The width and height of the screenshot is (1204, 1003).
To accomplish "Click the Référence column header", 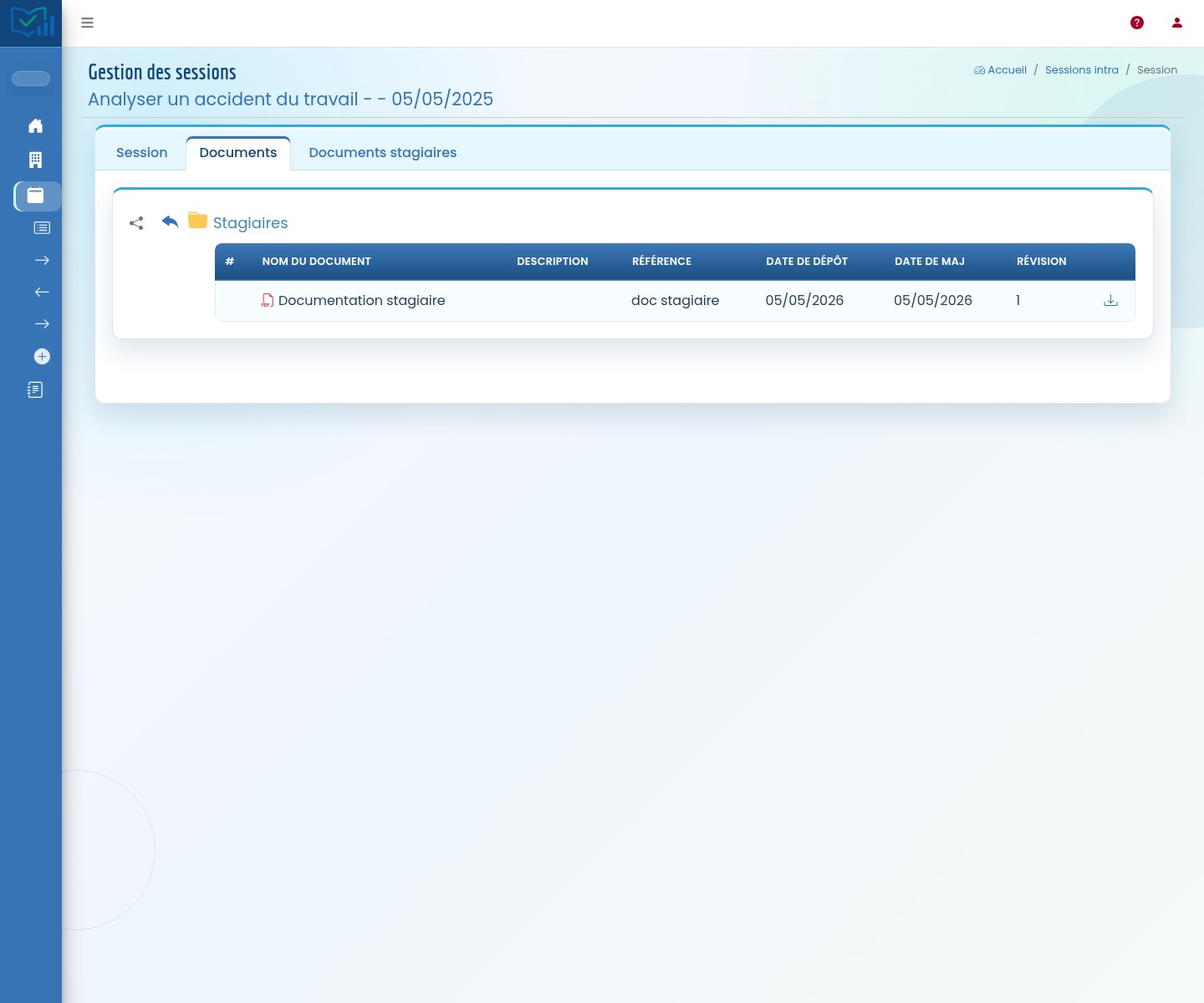I will point(661,262).
